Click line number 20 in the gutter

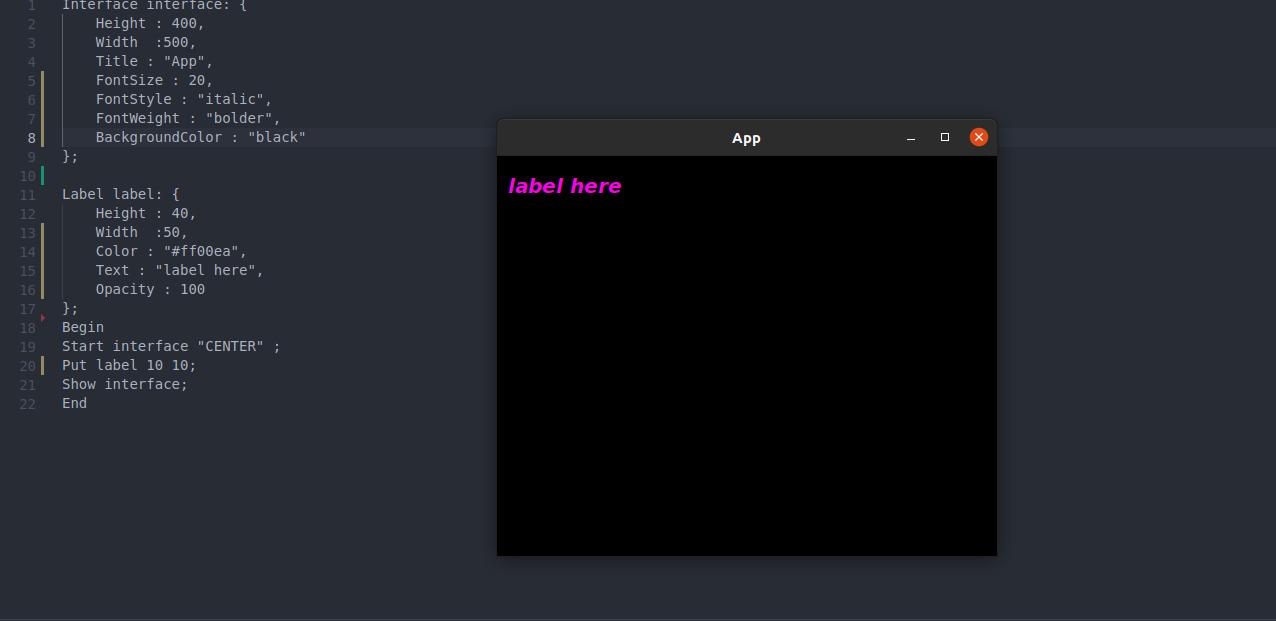pos(28,365)
